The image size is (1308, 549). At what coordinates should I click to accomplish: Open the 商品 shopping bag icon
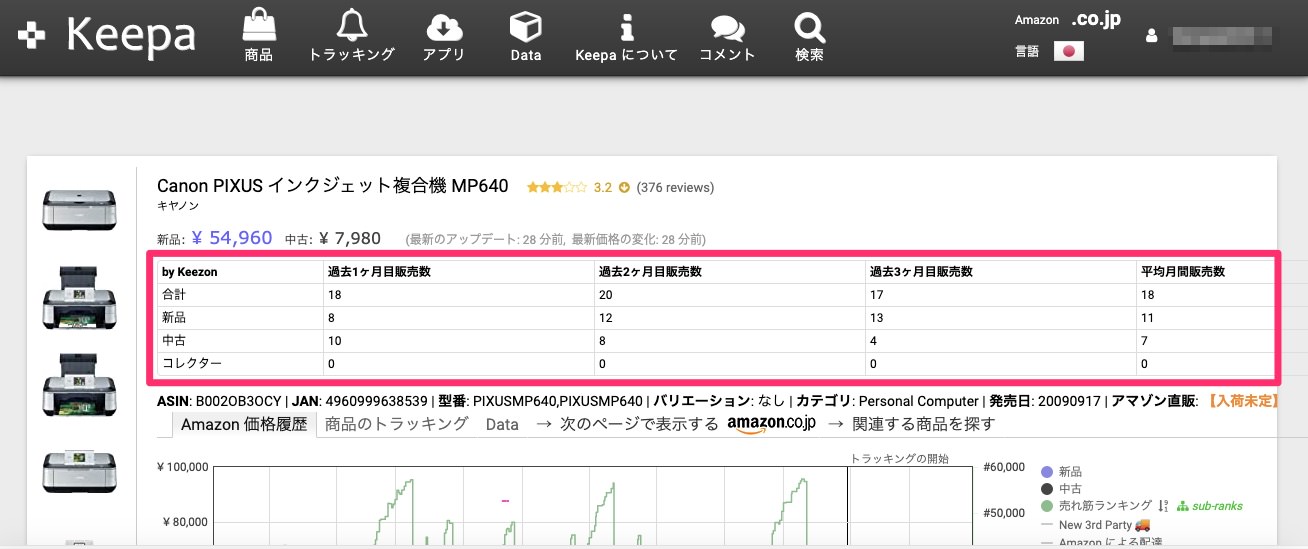tap(258, 25)
